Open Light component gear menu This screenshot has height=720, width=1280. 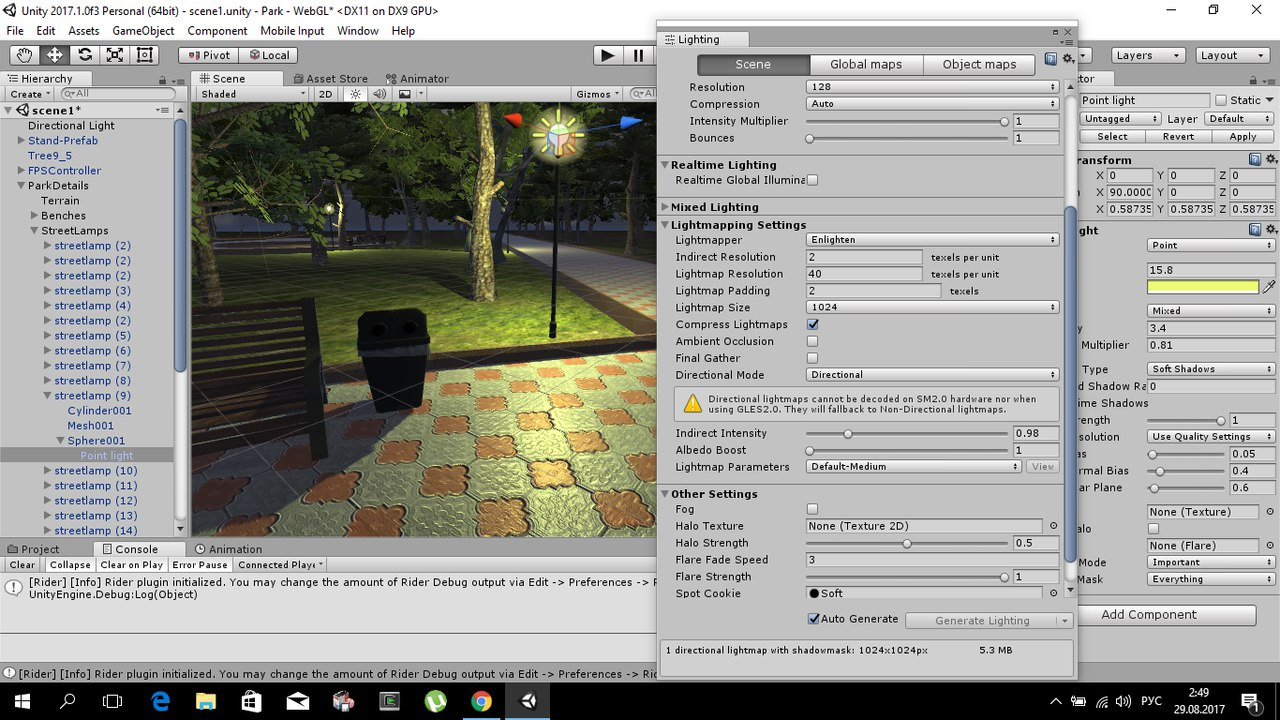1271,230
